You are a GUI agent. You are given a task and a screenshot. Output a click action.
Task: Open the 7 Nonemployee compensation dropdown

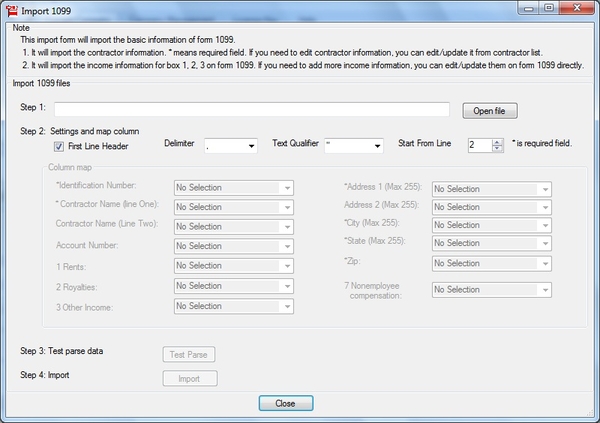(x=491, y=290)
